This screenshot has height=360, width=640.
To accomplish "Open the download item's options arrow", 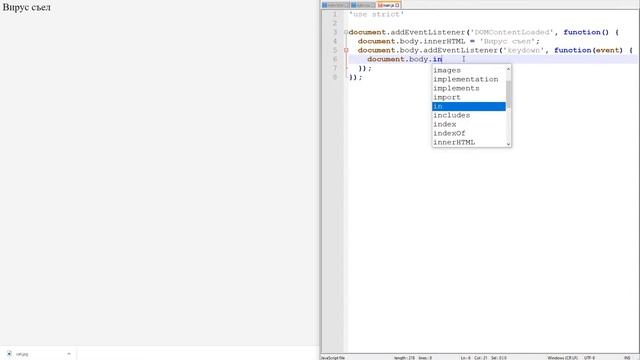I will 69,354.
